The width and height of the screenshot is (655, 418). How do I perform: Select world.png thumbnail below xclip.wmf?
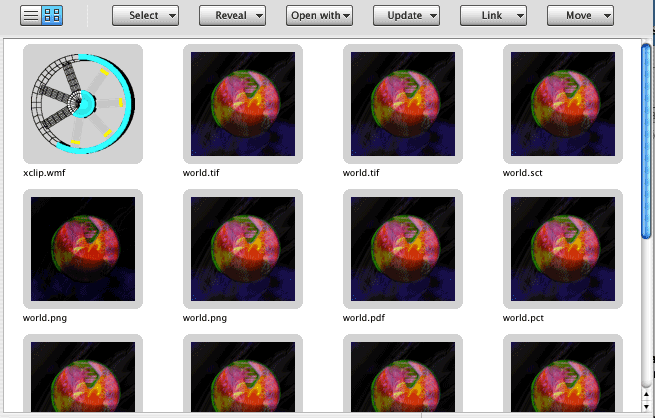(x=83, y=249)
